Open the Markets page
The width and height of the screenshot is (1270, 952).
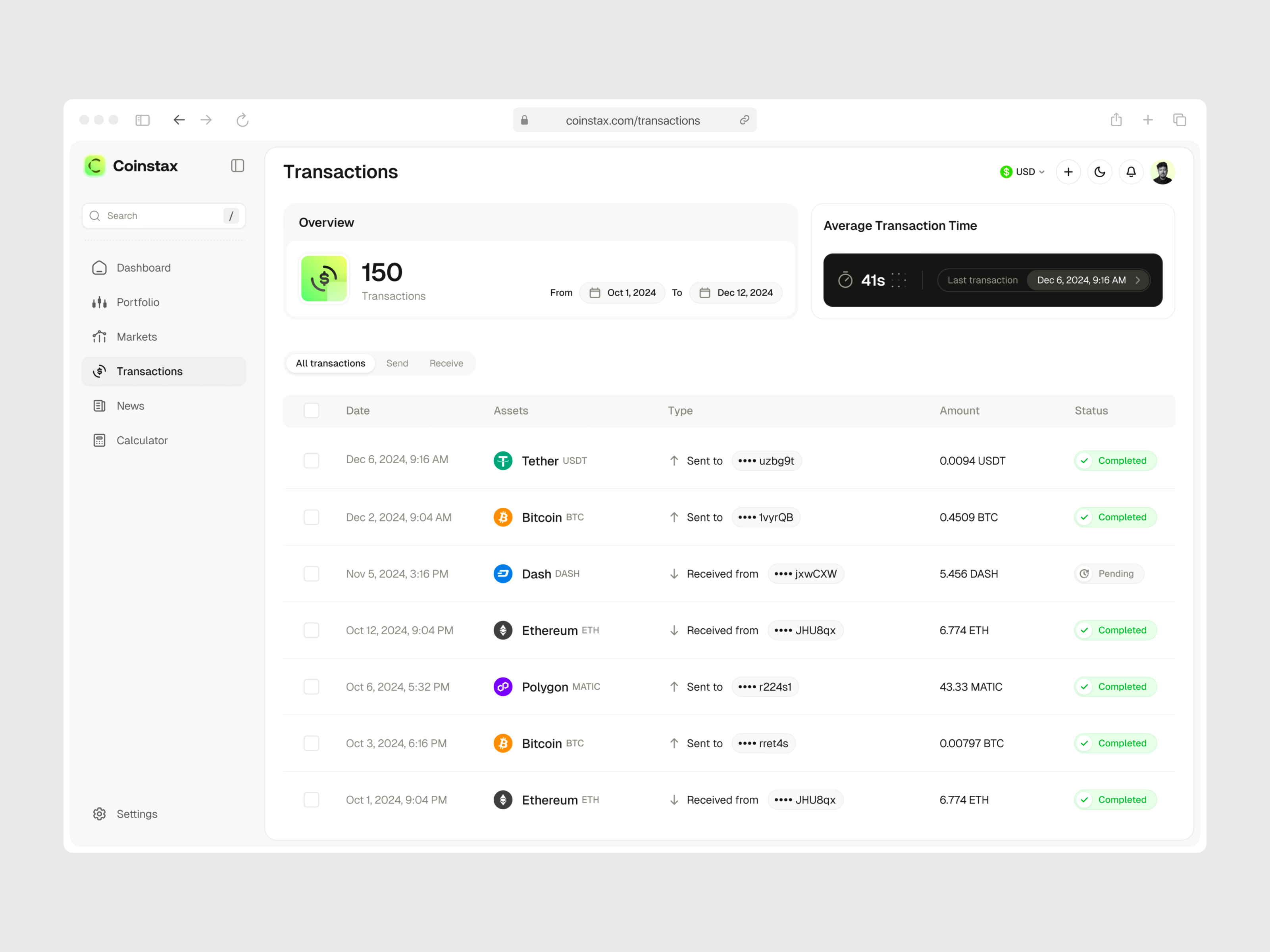[x=137, y=337]
